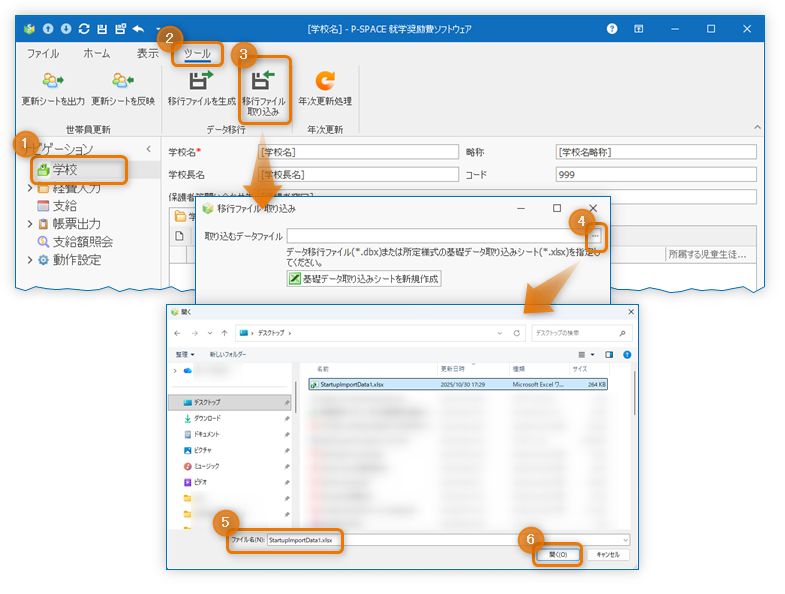Click the blue help icon in title bar

coord(612,29)
